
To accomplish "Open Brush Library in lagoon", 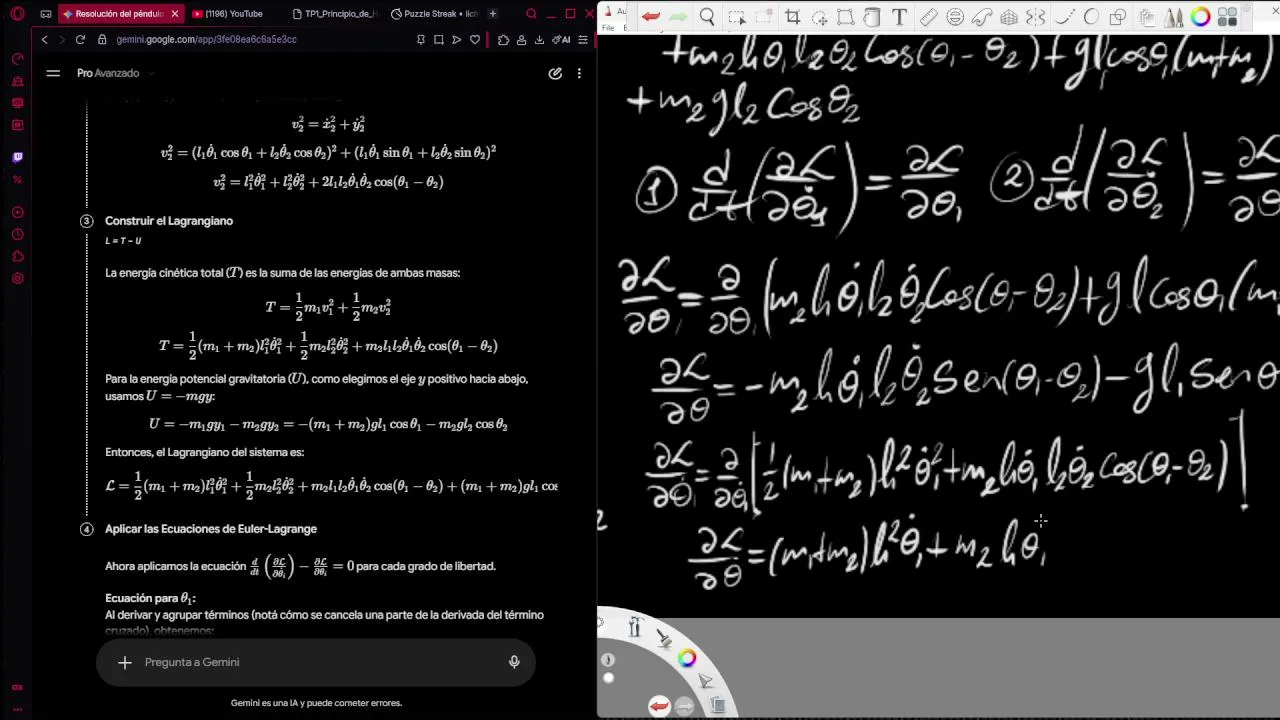I will point(634,627).
